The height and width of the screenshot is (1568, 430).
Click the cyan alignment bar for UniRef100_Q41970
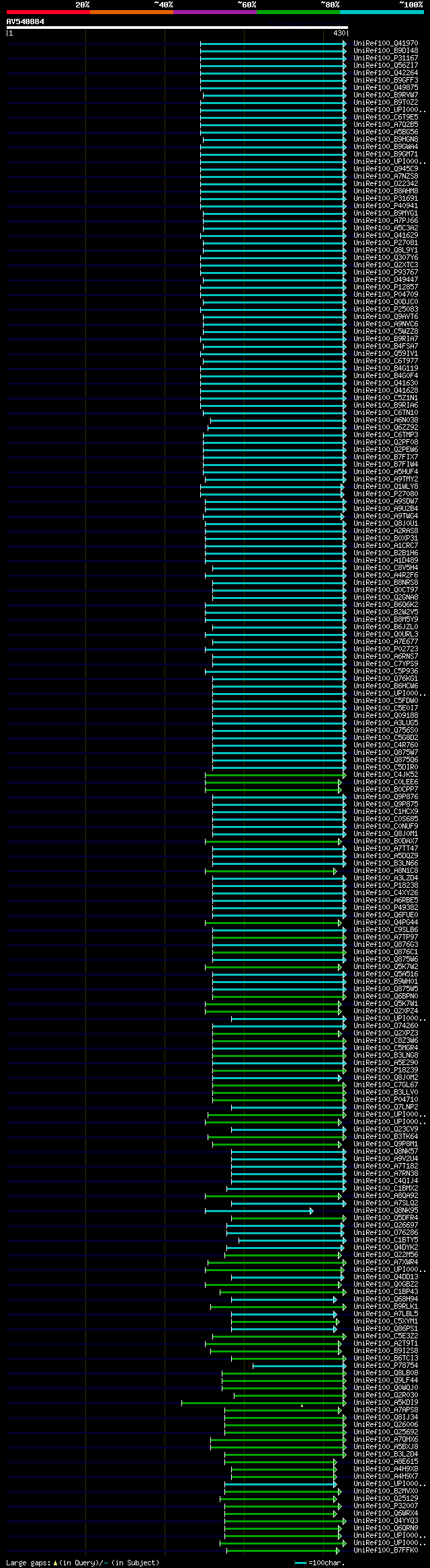[273, 44]
